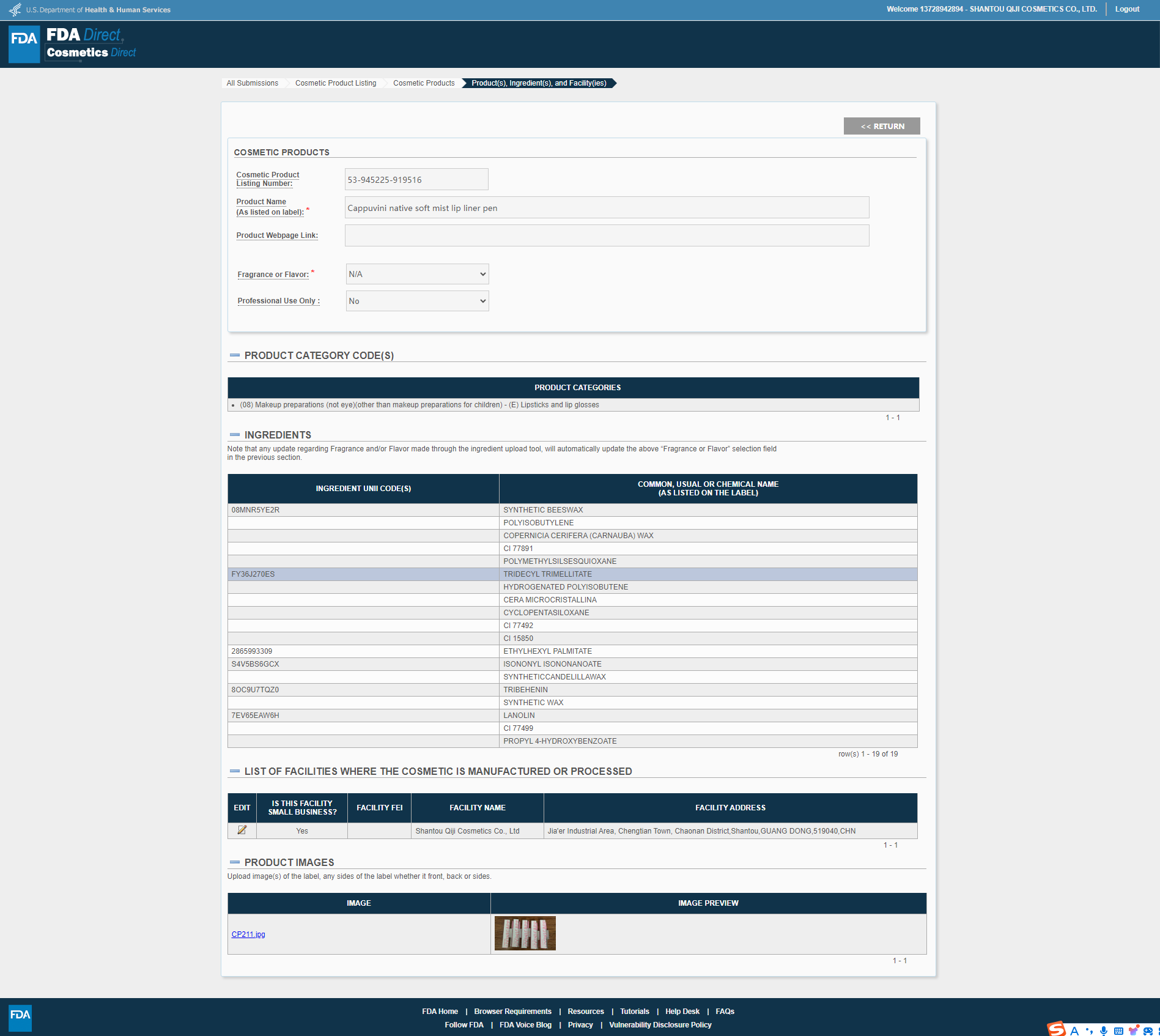Go to All Submissions breadcrumb
The width and height of the screenshot is (1160, 1036).
252,83
